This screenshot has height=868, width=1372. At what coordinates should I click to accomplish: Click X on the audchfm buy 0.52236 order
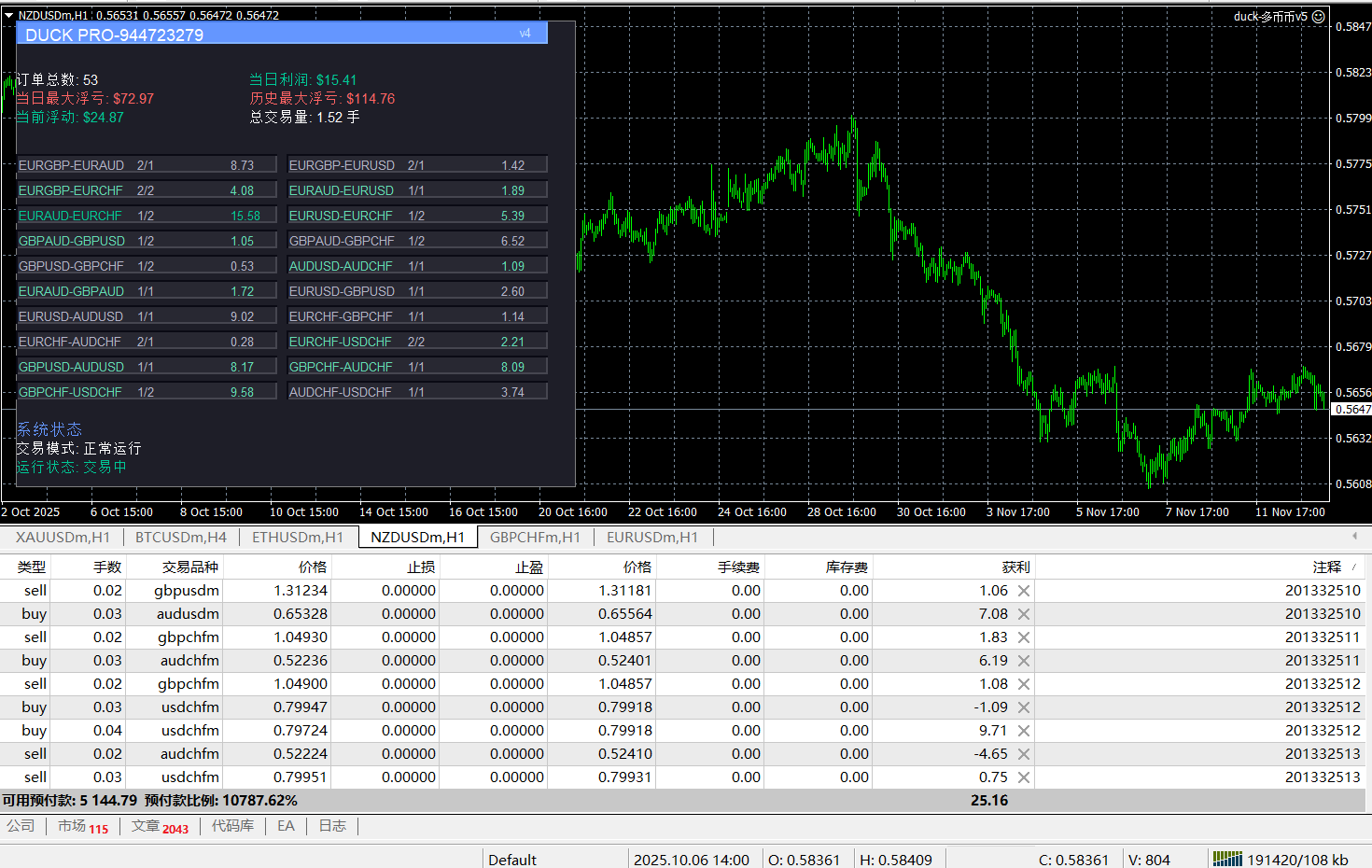click(1023, 661)
